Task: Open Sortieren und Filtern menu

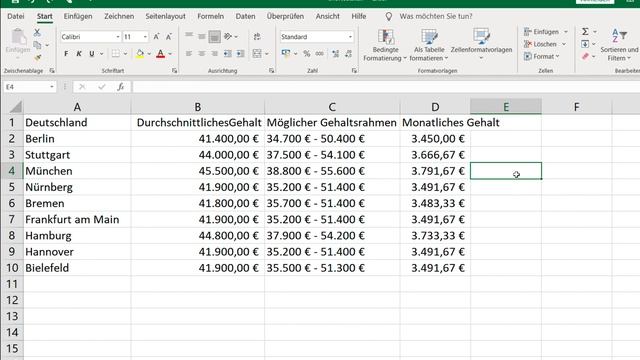Action: click(619, 45)
